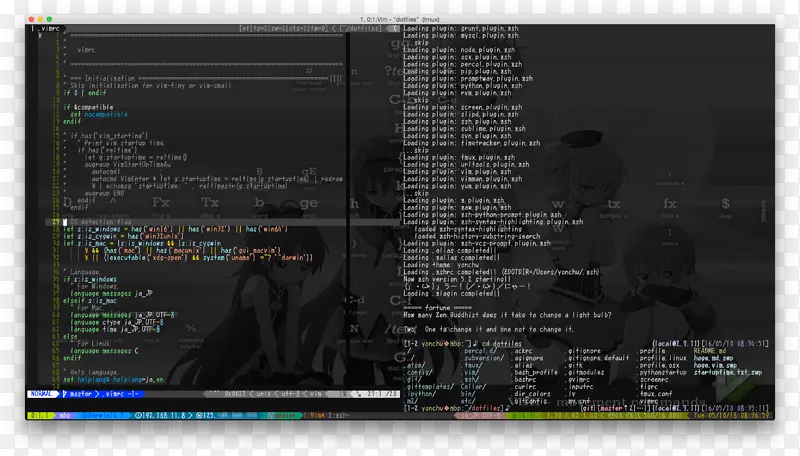Viewport: 800px width, 456px height.
Task: Click the yellow minimize window button
Action: tap(40, 19)
